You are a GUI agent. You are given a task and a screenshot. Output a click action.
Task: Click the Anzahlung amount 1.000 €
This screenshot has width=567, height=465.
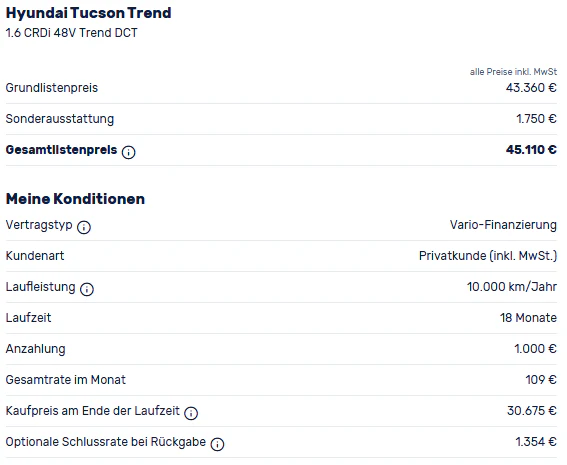(x=535, y=349)
